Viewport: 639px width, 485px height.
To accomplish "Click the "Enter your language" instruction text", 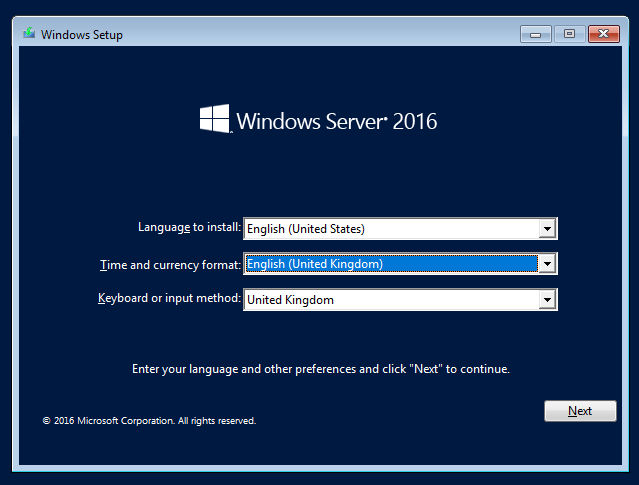I will [x=321, y=369].
